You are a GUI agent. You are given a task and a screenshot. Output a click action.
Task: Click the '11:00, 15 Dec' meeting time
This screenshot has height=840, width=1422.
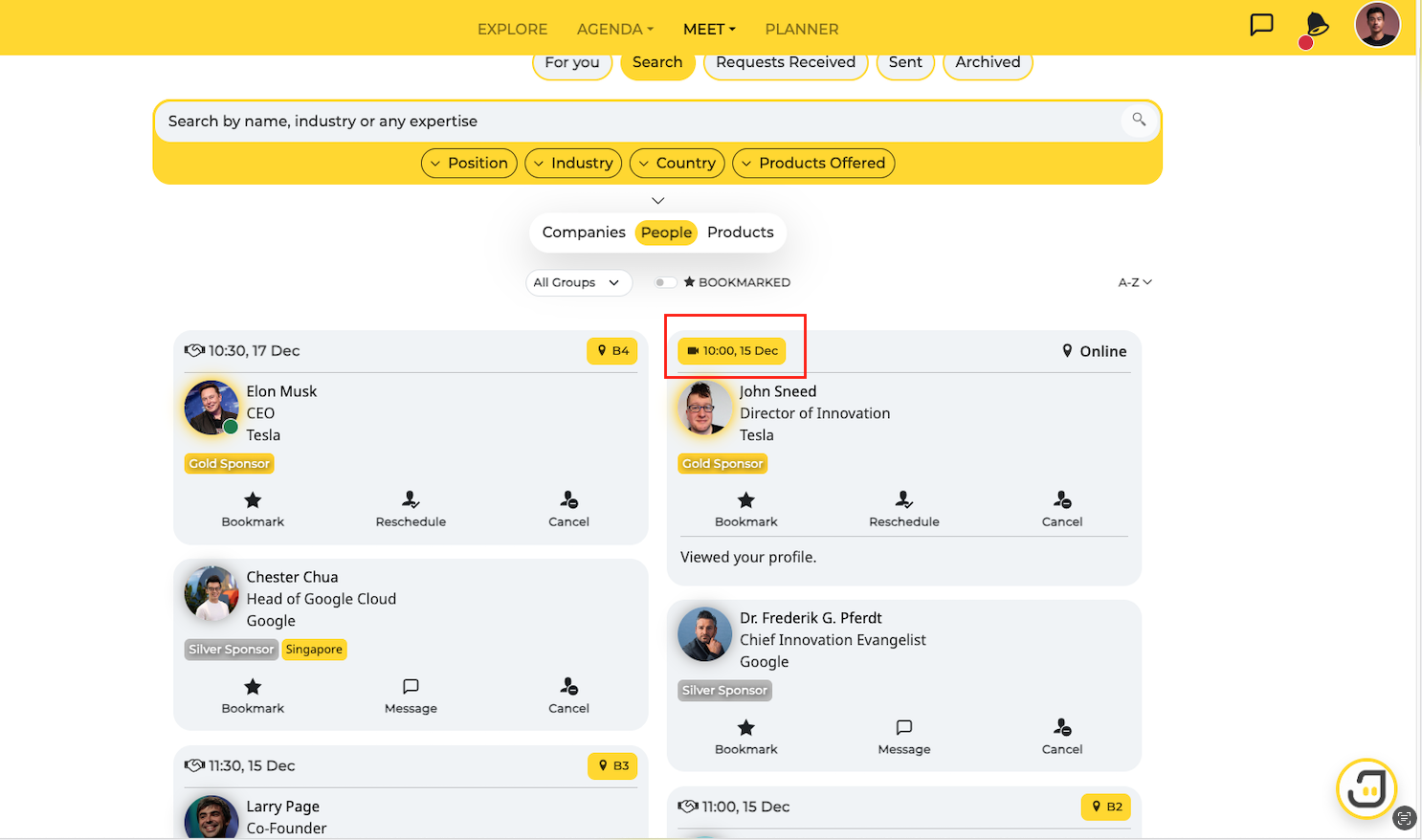pyautogui.click(x=745, y=807)
